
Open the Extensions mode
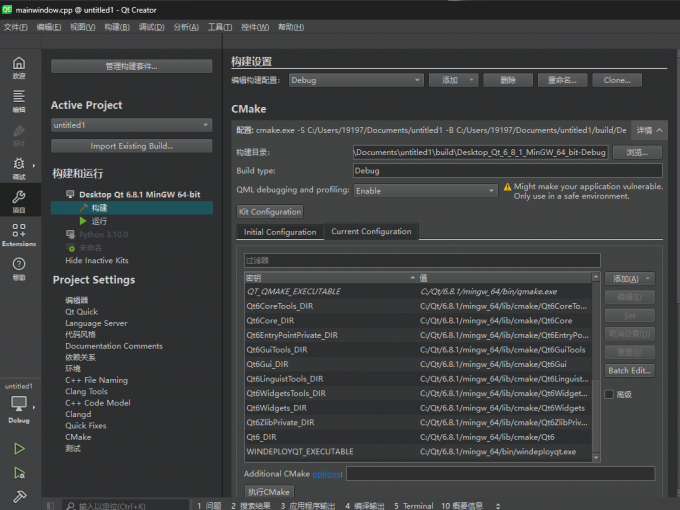pos(19,234)
